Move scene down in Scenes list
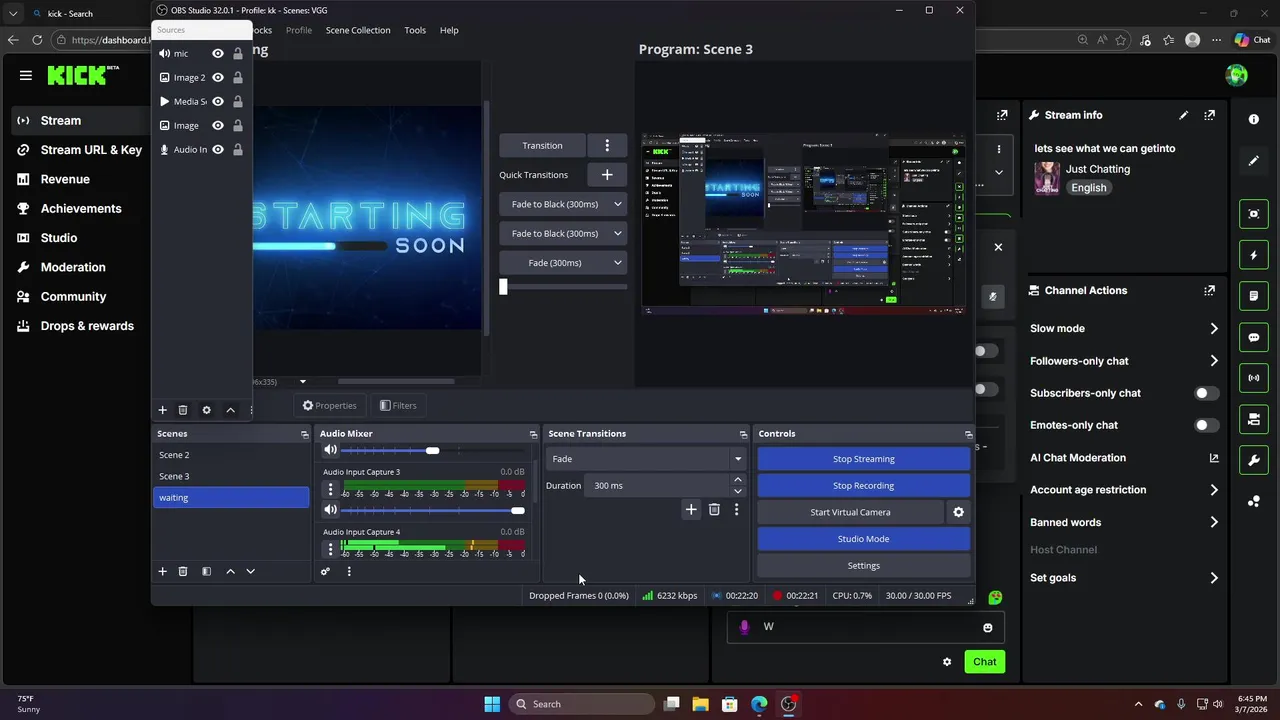Image resolution: width=1280 pixels, height=720 pixels. click(x=250, y=571)
